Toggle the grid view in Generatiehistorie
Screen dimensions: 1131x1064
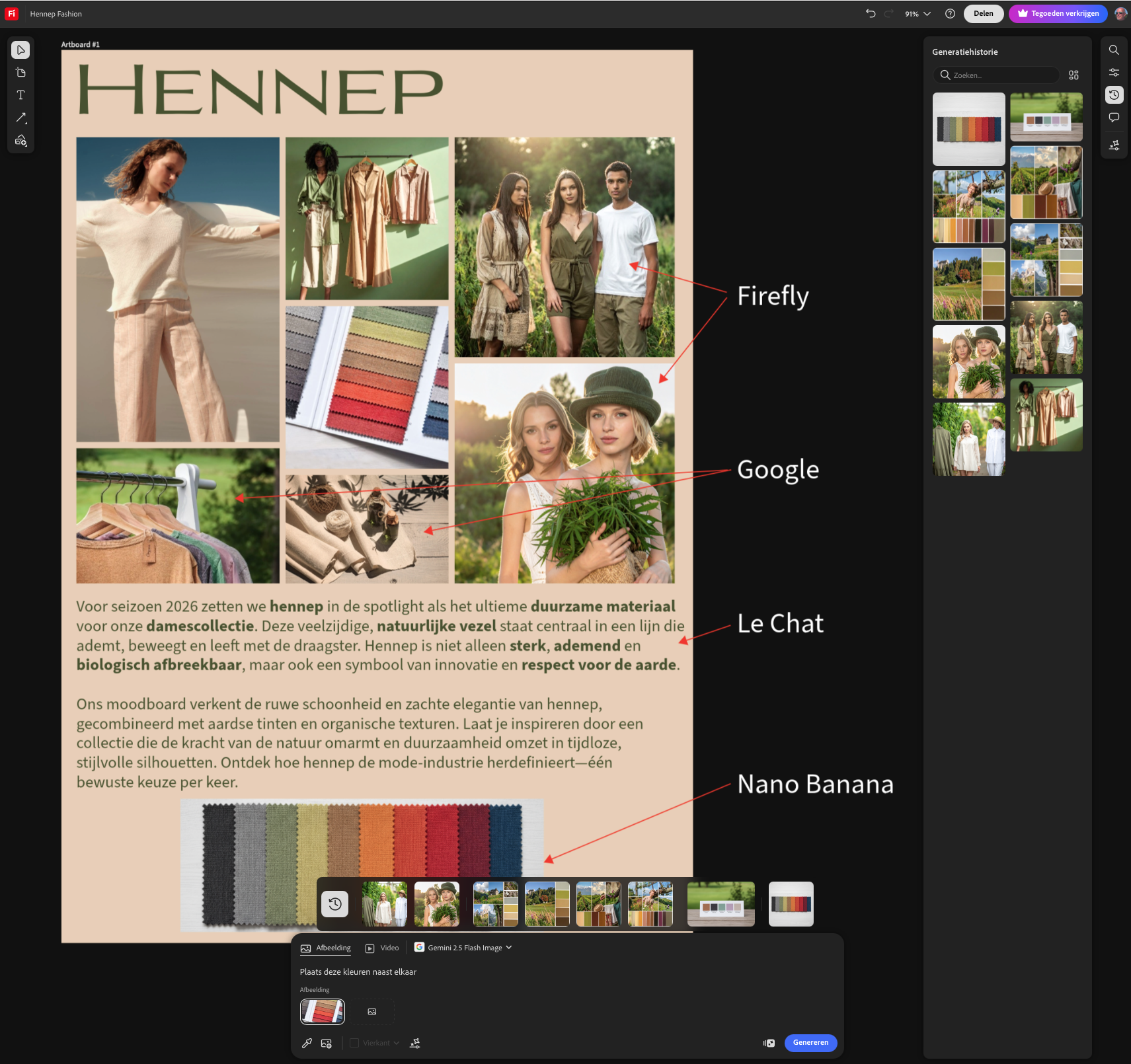click(x=1073, y=75)
